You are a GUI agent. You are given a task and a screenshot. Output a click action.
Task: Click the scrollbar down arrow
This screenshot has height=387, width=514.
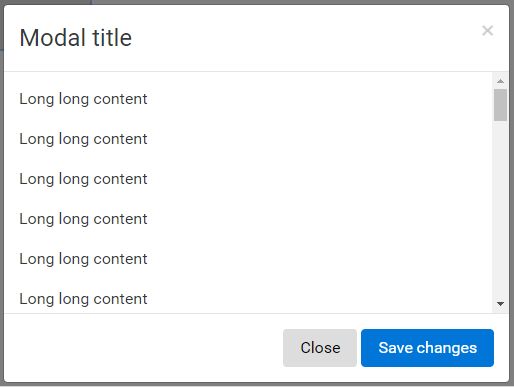pyautogui.click(x=500, y=304)
